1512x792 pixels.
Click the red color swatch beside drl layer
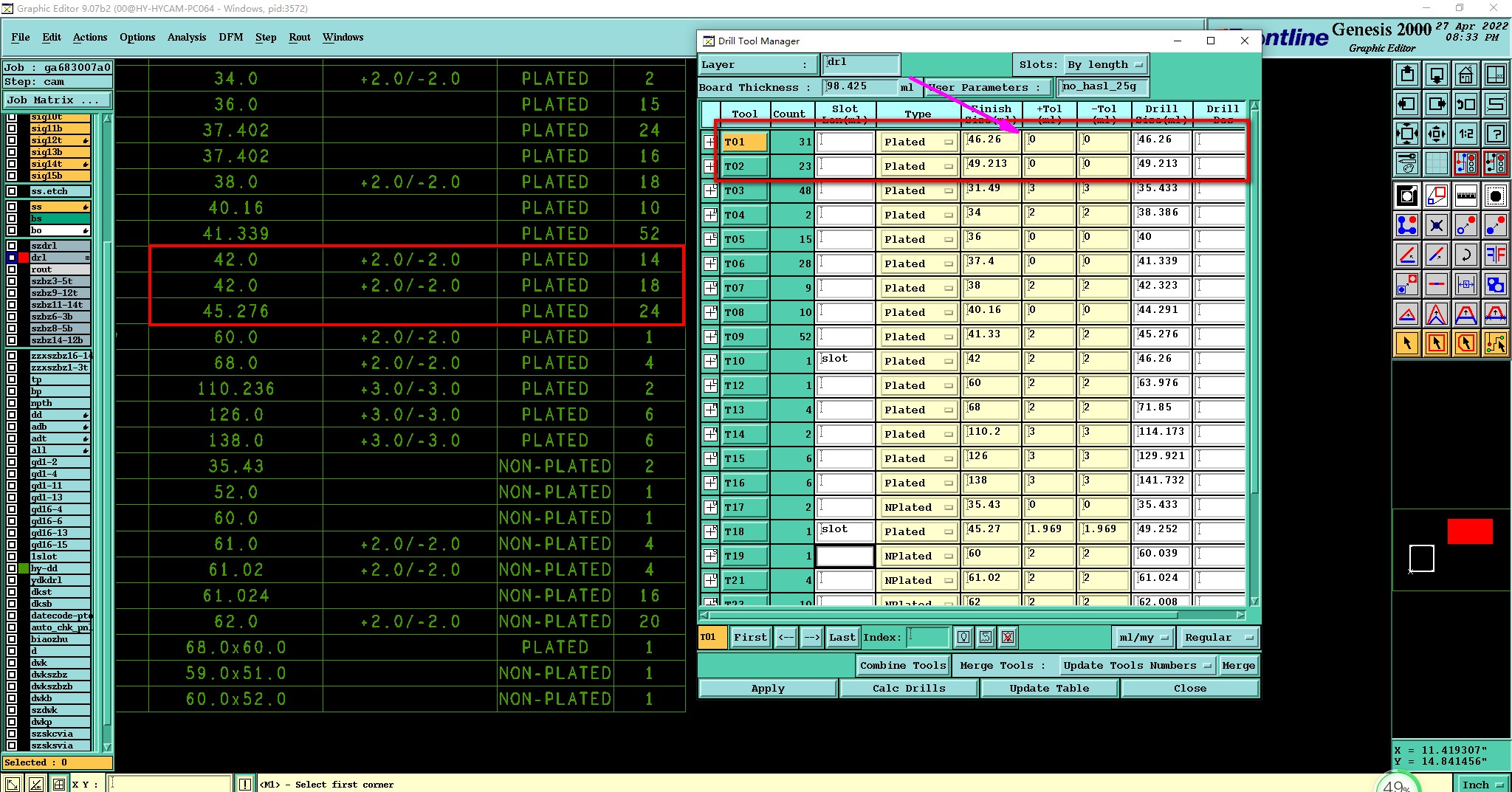(x=24, y=258)
